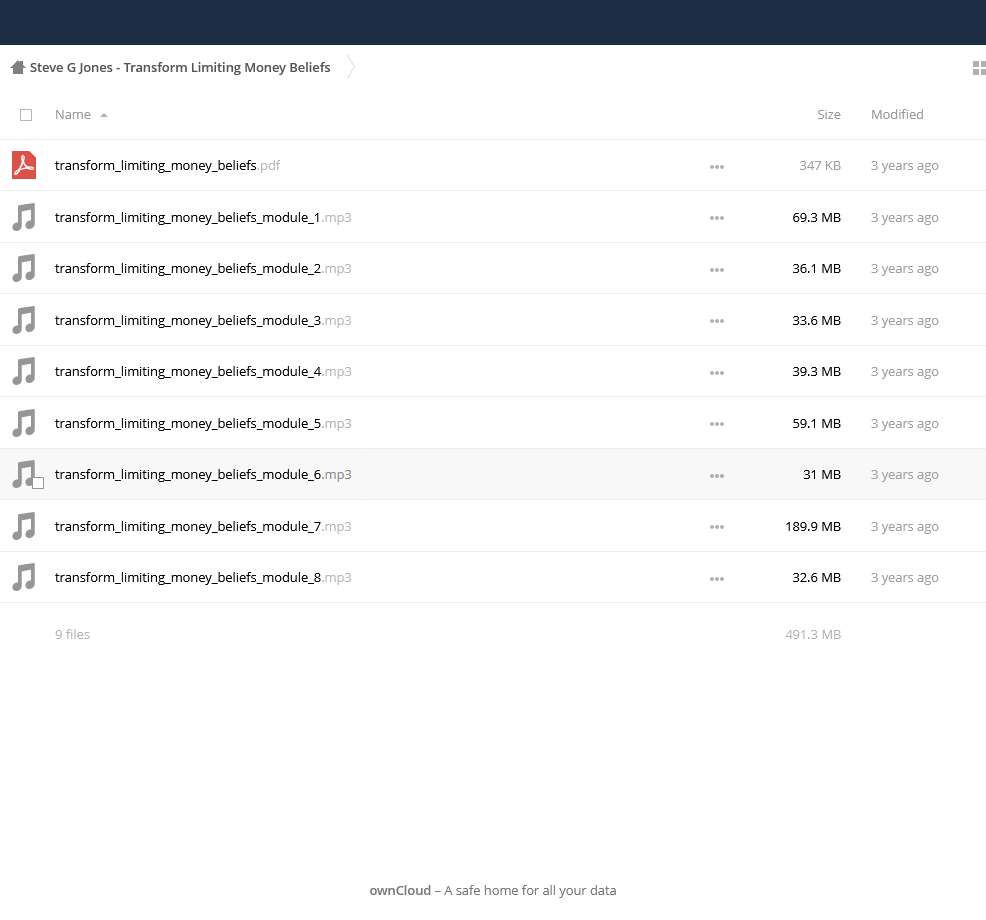Open transform_limiting_money_beliefs_module_6.mp3
The image size is (986, 920).
click(x=203, y=475)
